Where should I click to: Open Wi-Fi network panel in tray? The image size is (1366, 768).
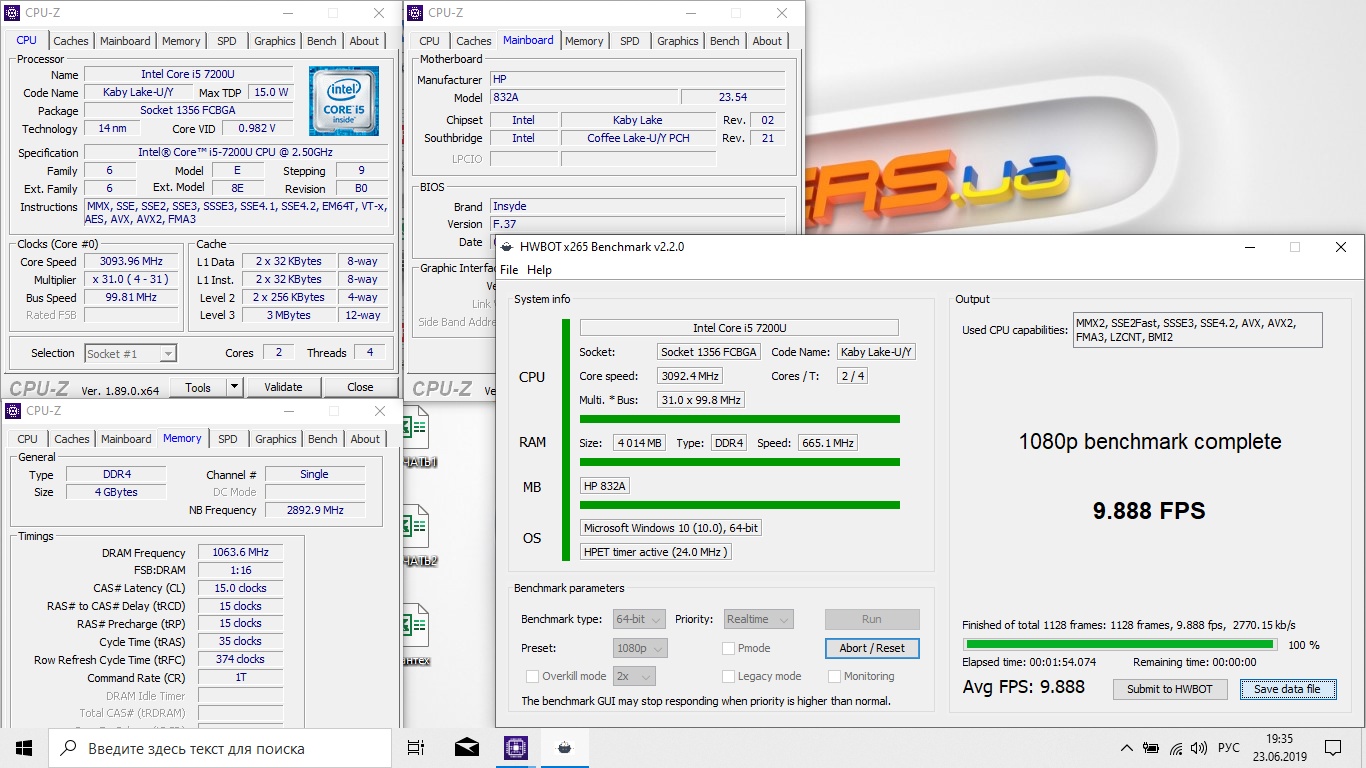click(x=1176, y=748)
